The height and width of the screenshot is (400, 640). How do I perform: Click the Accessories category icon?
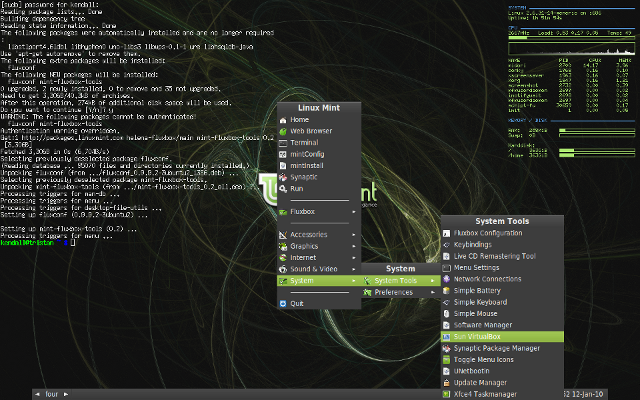click(283, 235)
